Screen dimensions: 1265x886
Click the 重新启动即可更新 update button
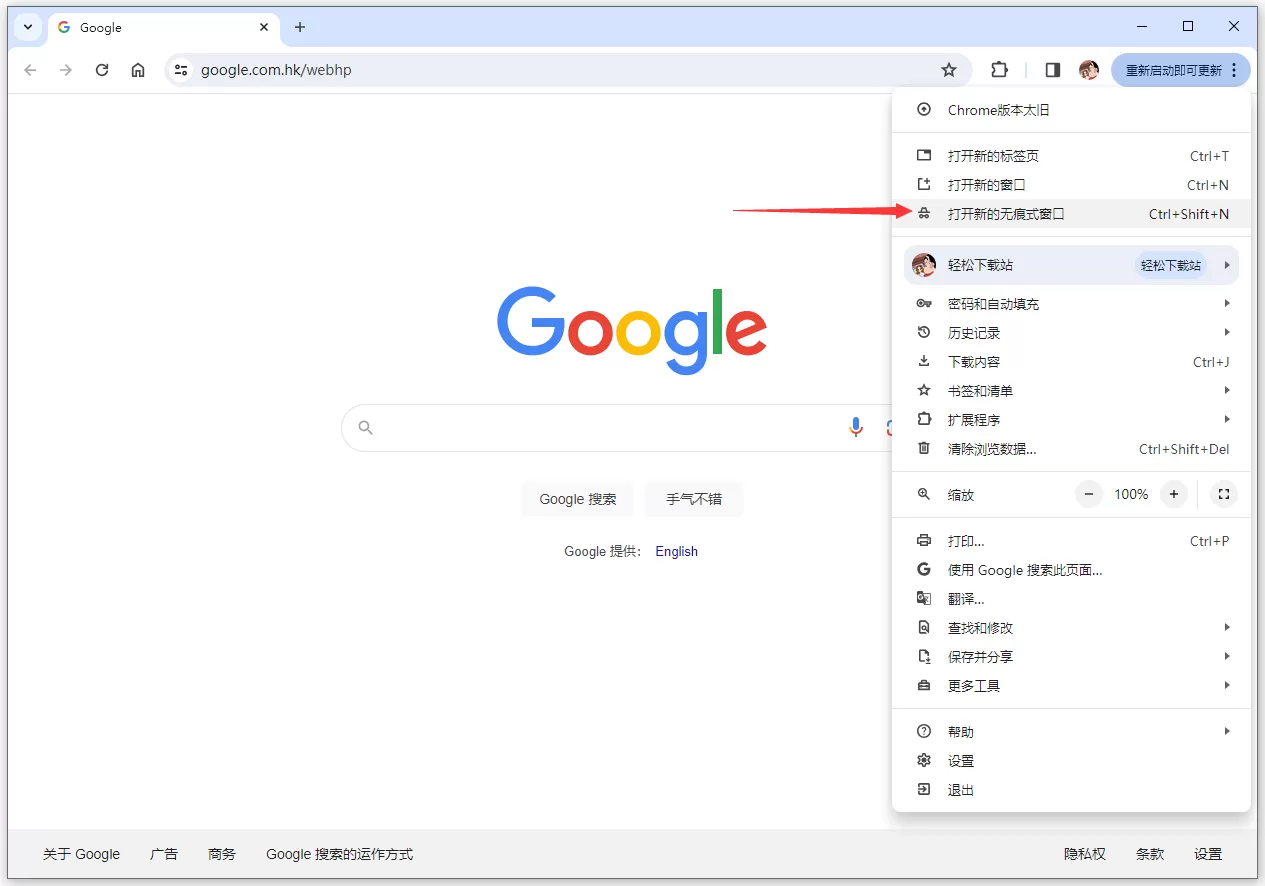1181,70
